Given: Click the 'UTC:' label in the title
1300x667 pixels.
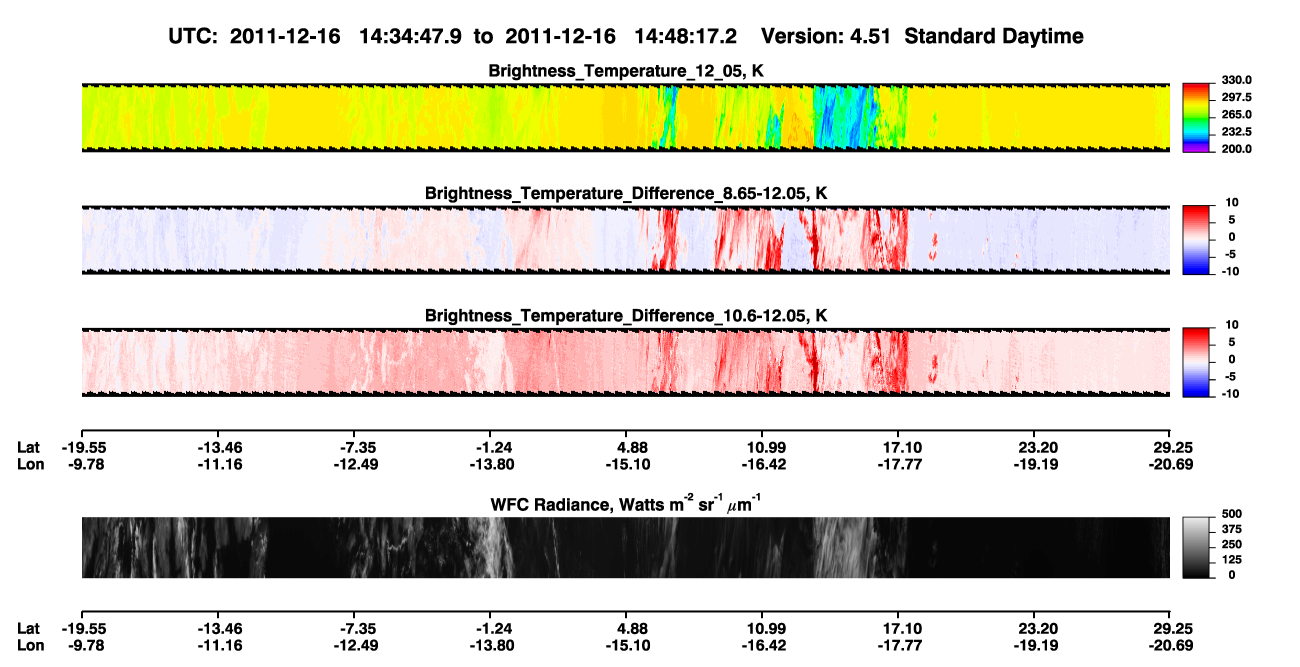Looking at the screenshot, I should click(194, 36).
